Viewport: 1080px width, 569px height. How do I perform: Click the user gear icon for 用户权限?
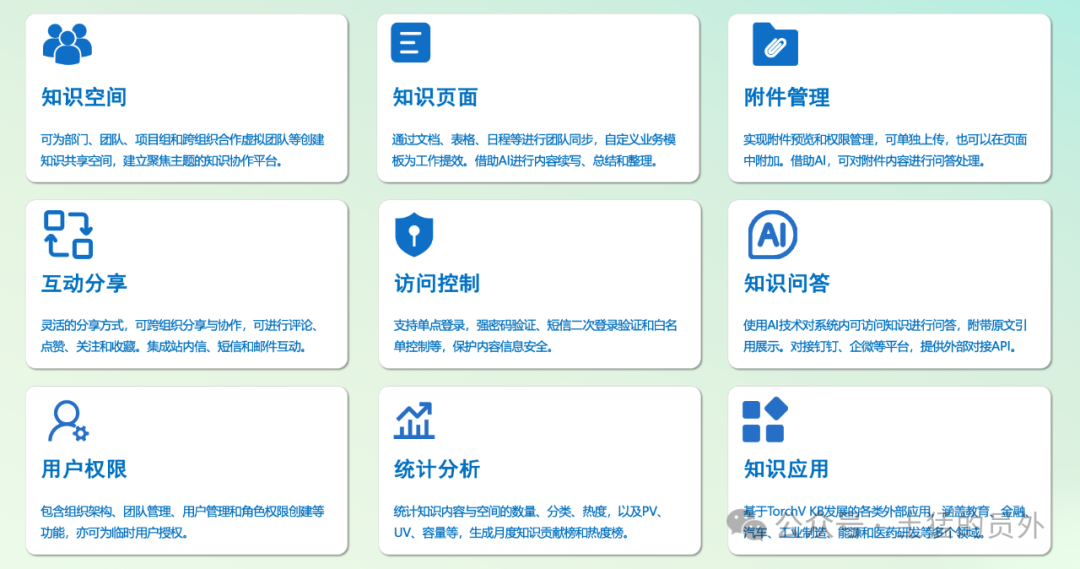68,421
